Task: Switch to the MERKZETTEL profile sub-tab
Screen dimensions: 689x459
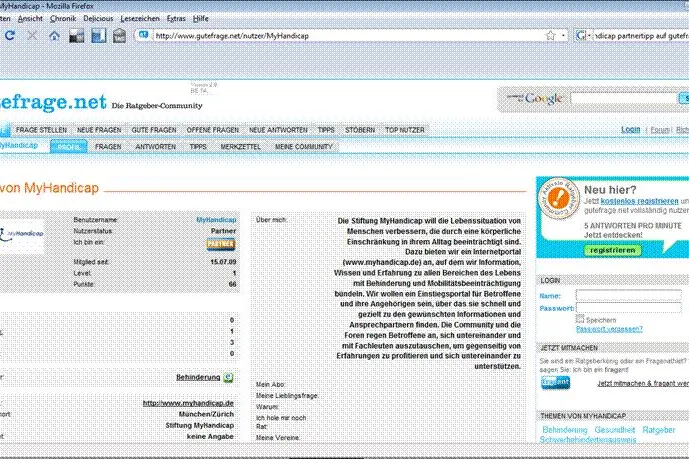Action: (x=240, y=147)
